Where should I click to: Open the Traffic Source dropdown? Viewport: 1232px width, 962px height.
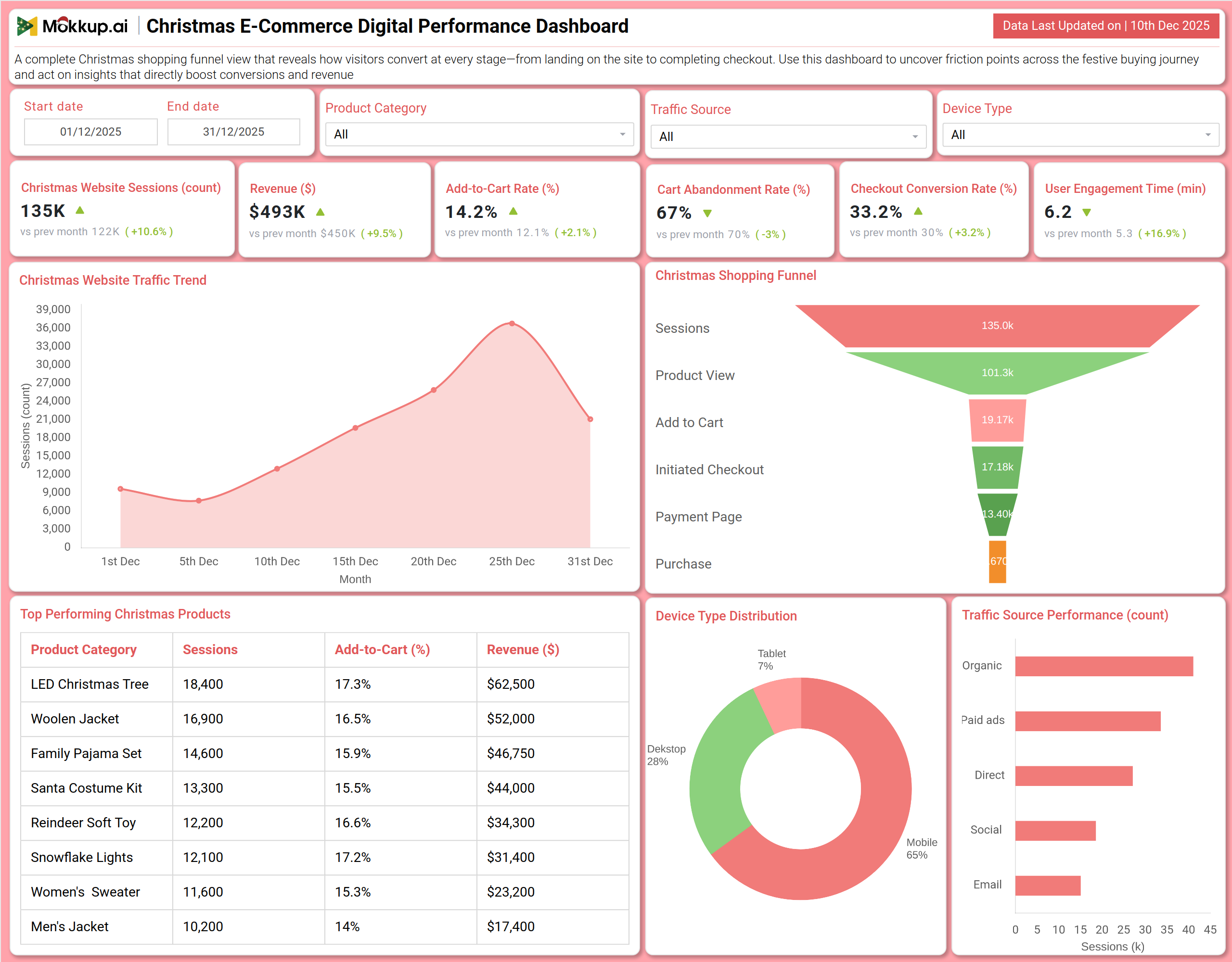(788, 137)
